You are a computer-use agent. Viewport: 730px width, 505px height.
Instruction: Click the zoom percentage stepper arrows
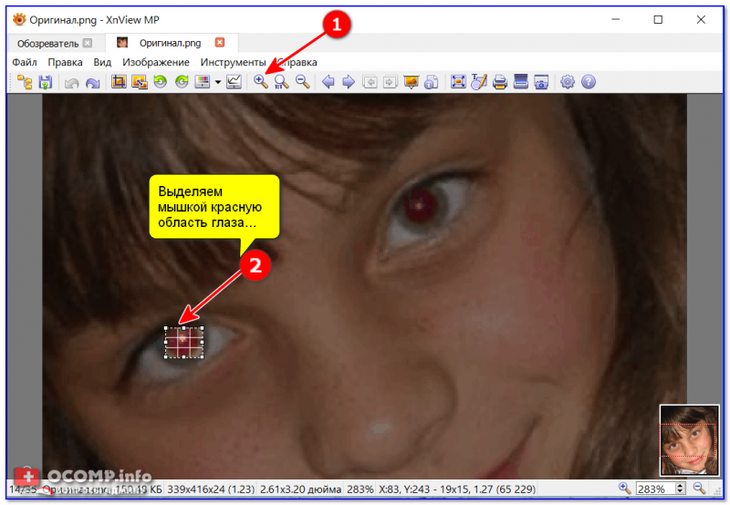coord(680,489)
